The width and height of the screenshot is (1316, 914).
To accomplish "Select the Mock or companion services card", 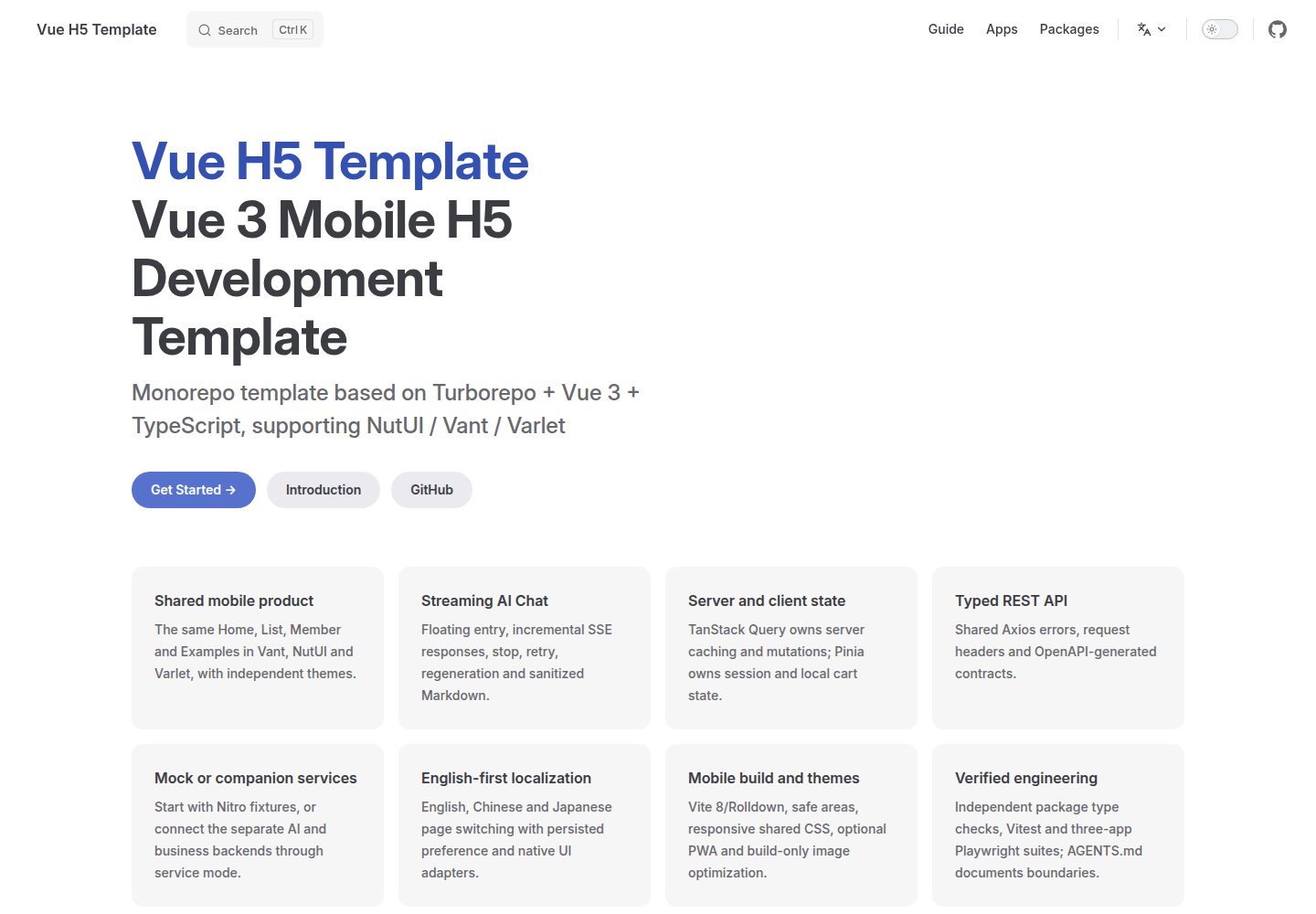I will point(258,825).
